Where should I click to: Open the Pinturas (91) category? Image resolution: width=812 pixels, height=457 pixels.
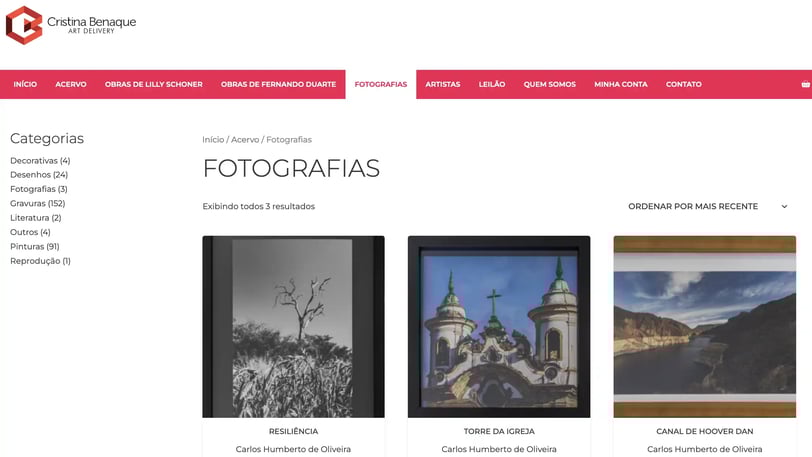[x=35, y=247]
